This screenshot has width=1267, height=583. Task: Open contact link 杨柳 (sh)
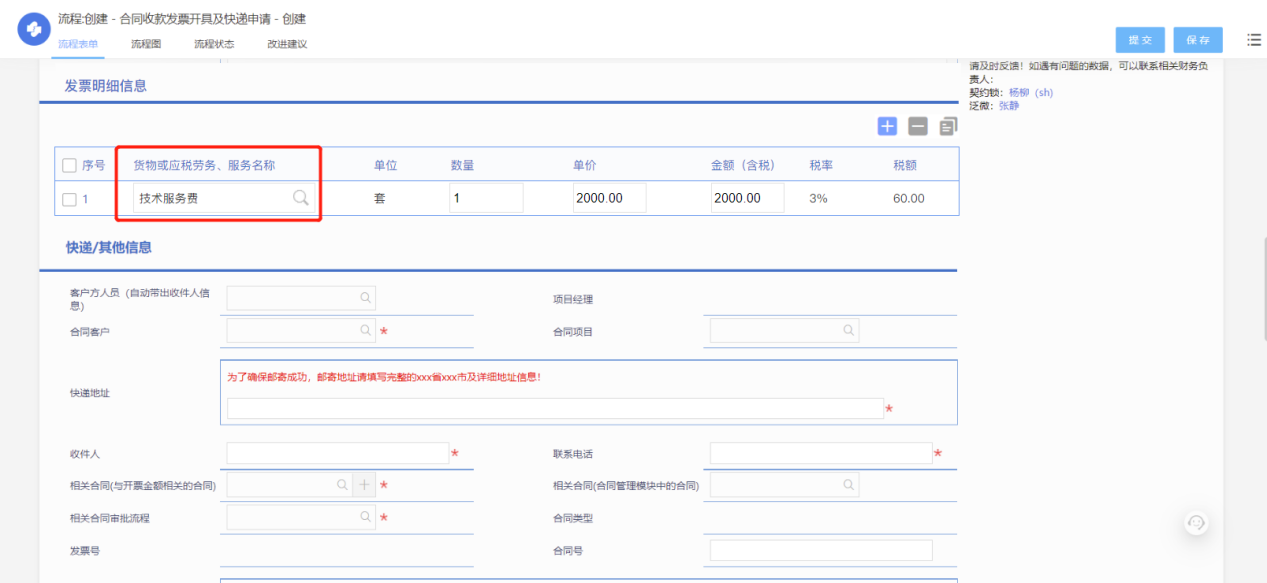1031,93
